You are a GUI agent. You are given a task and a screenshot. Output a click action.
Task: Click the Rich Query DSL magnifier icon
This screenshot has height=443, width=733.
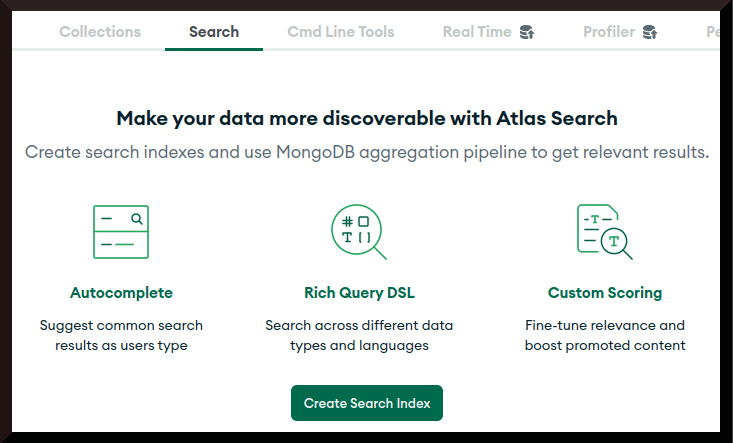(x=358, y=231)
